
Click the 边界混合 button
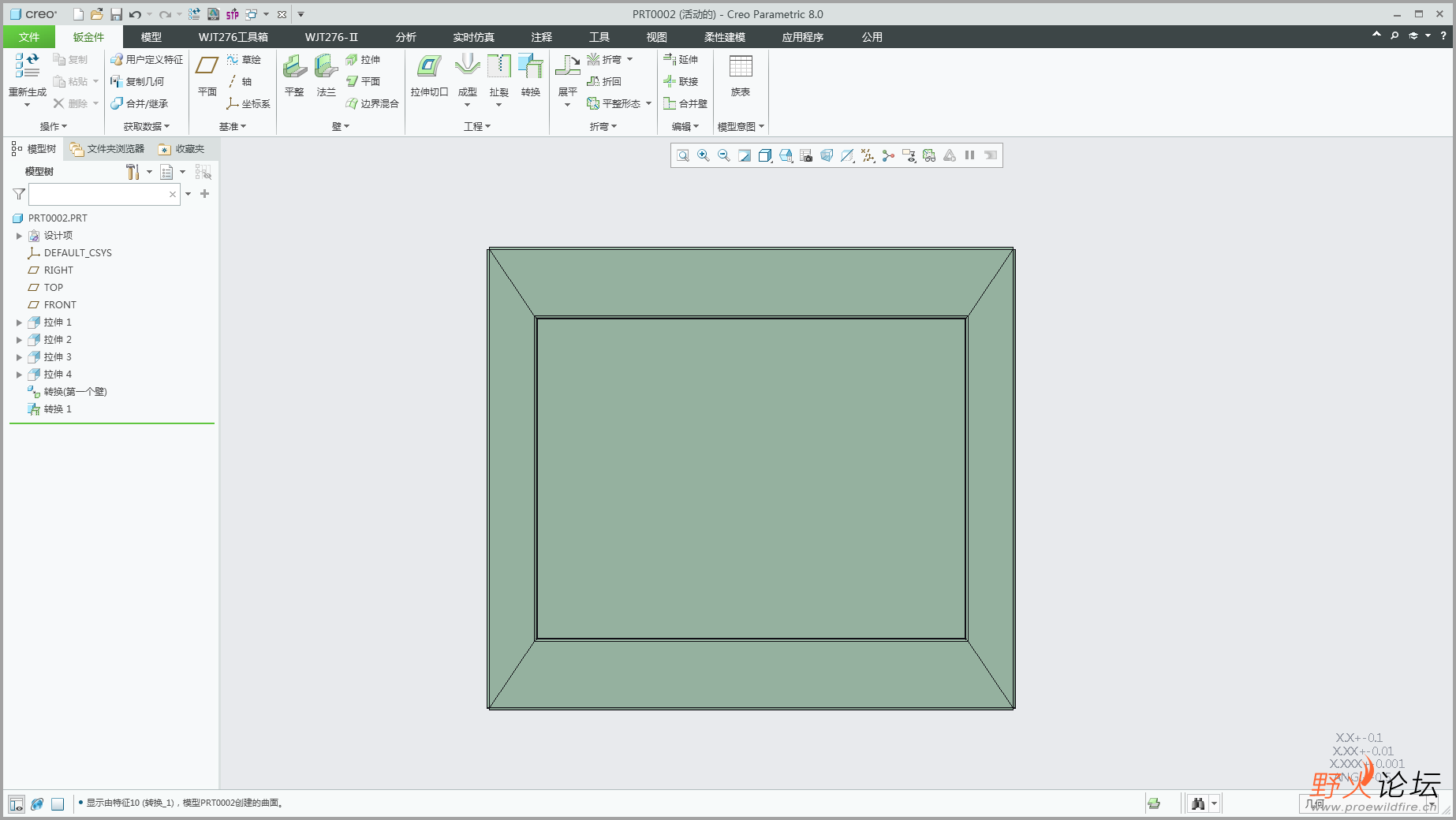click(x=372, y=103)
